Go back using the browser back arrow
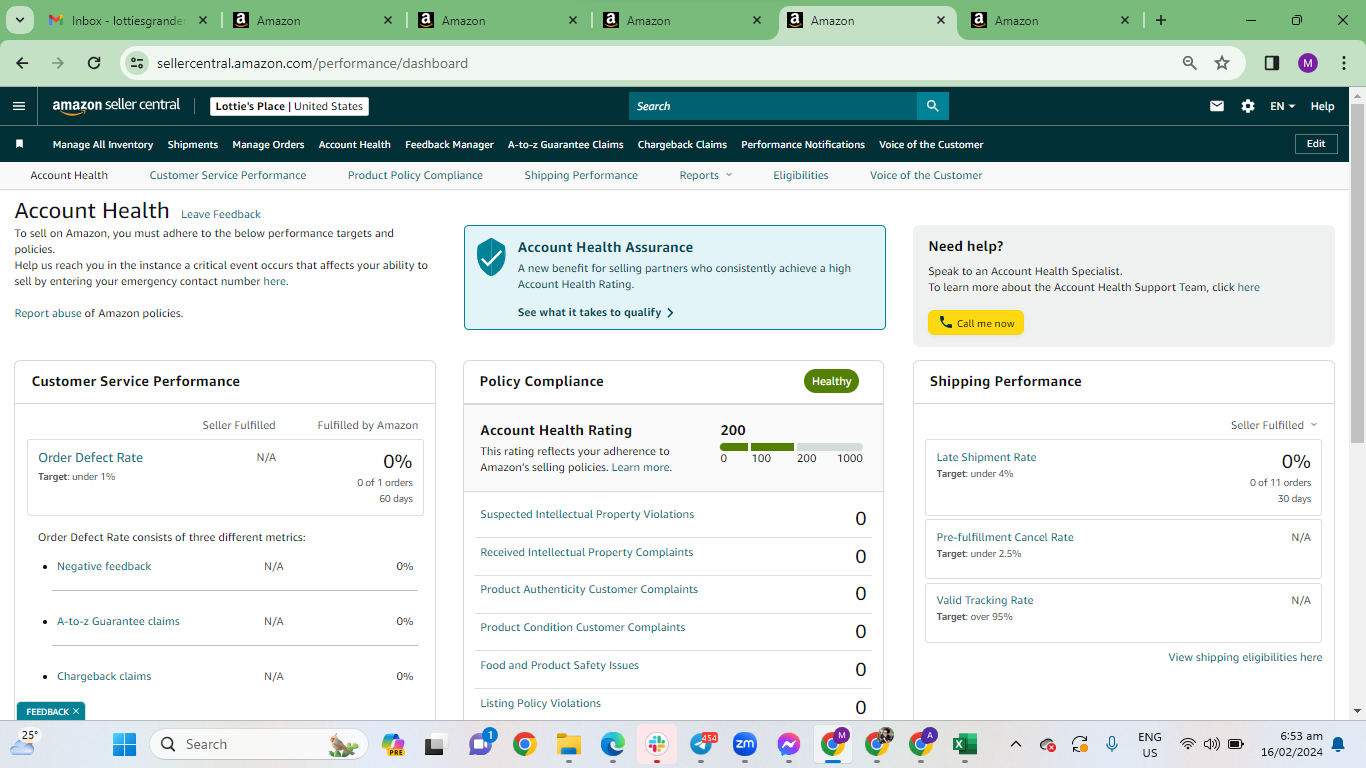The height and width of the screenshot is (768, 1366). click(22, 63)
